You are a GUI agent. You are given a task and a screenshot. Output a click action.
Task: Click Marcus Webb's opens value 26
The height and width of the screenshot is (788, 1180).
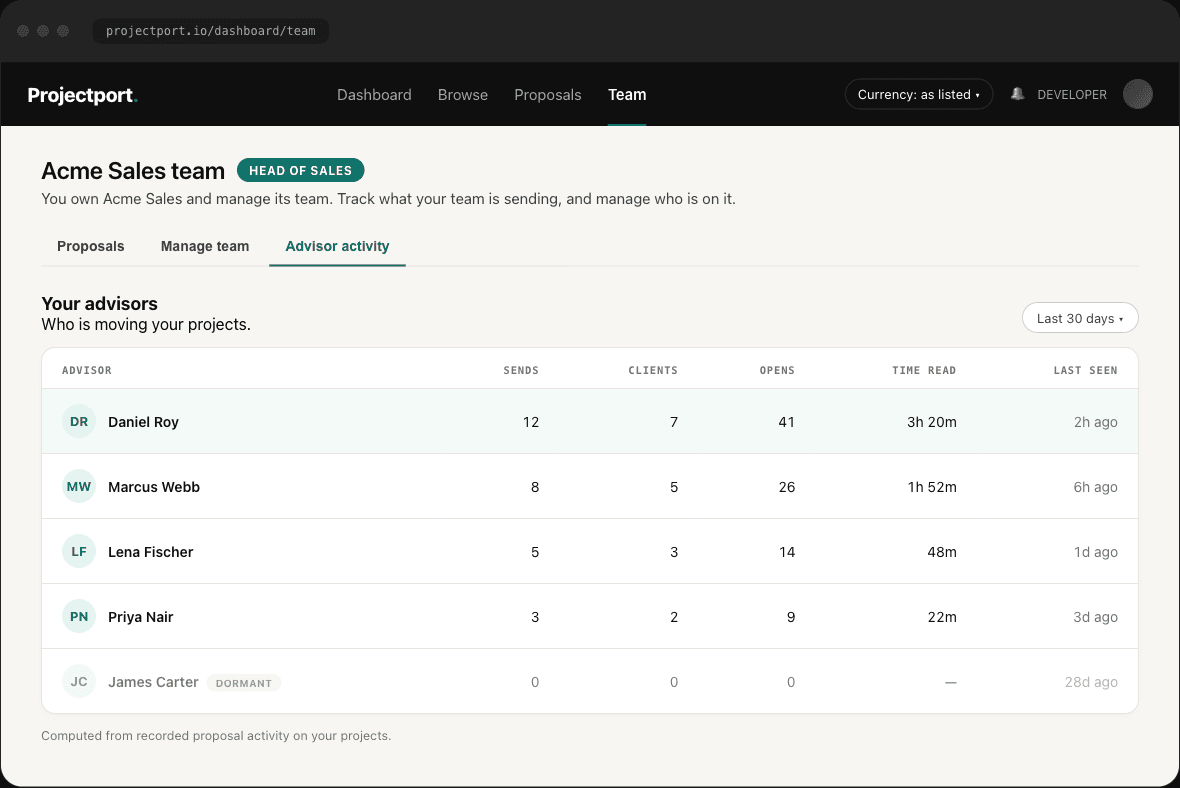click(786, 487)
